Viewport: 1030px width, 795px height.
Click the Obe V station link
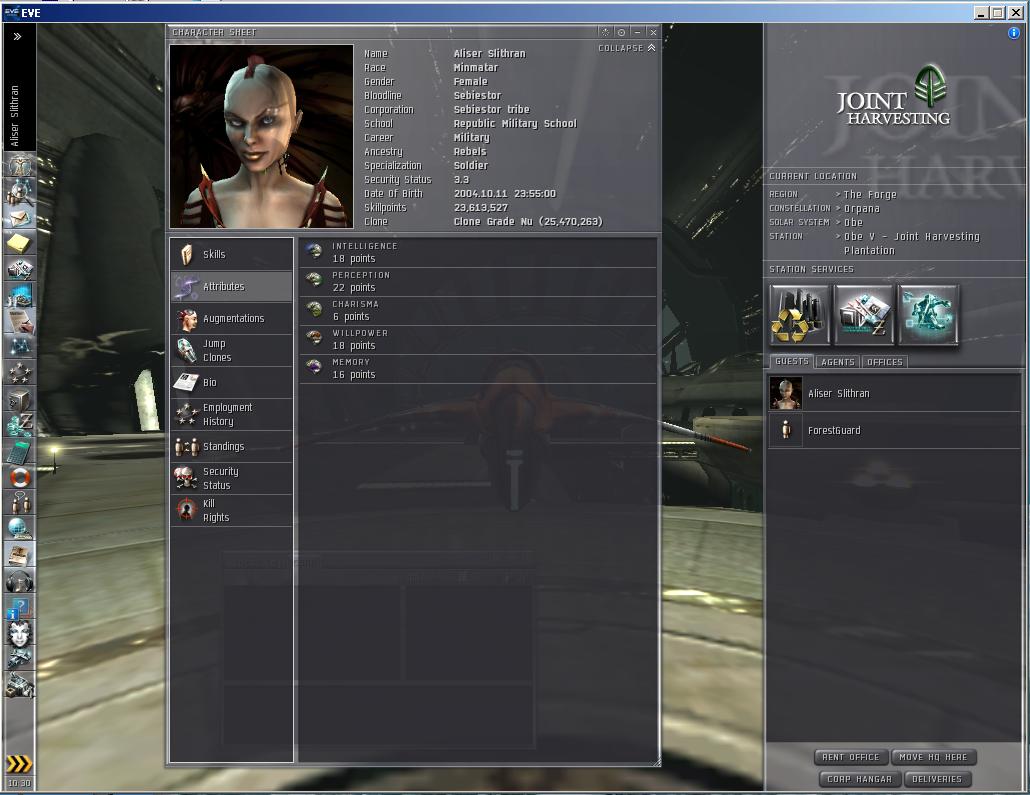pos(911,243)
